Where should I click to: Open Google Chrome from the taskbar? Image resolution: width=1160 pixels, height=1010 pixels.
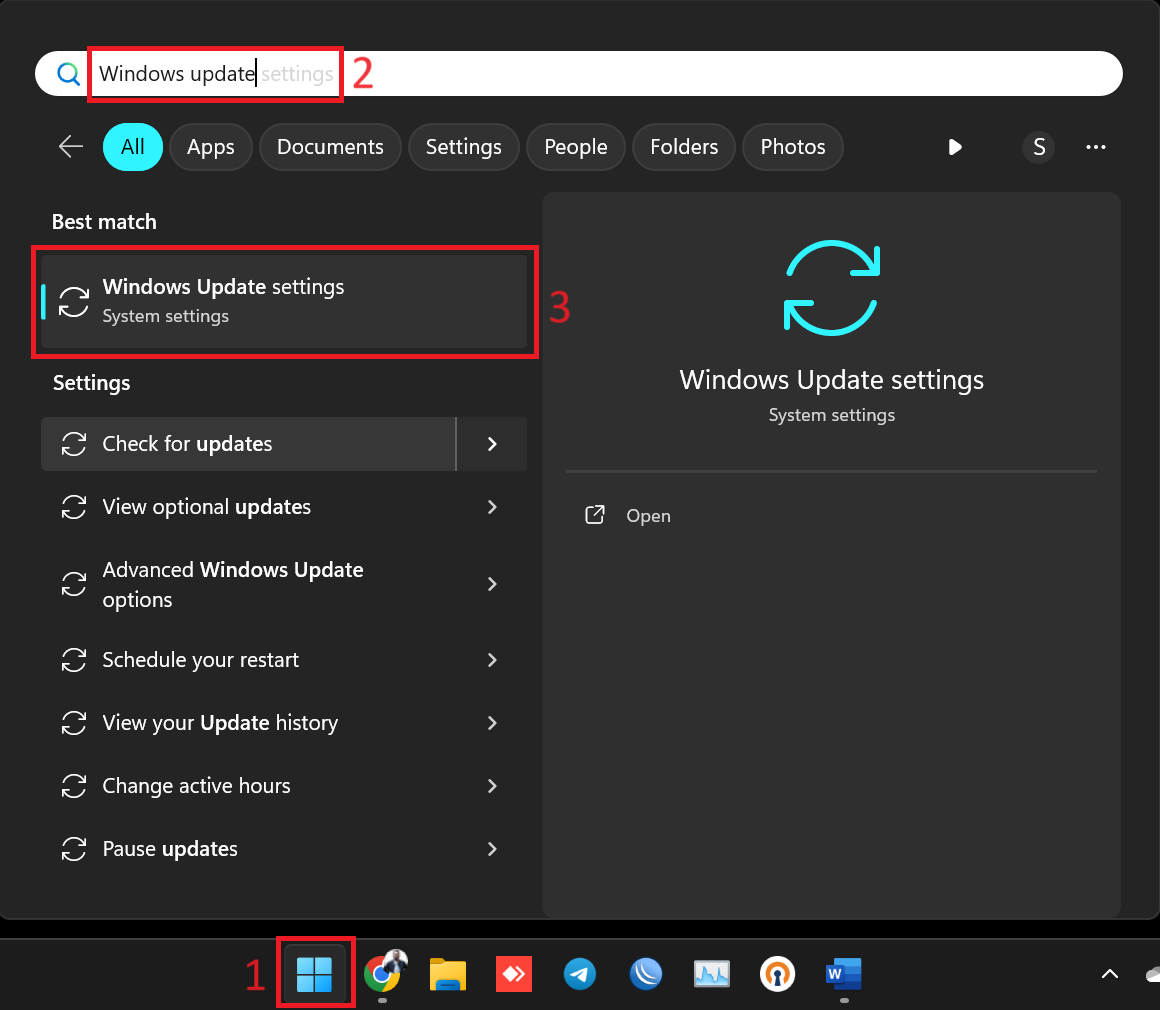pyautogui.click(x=383, y=973)
